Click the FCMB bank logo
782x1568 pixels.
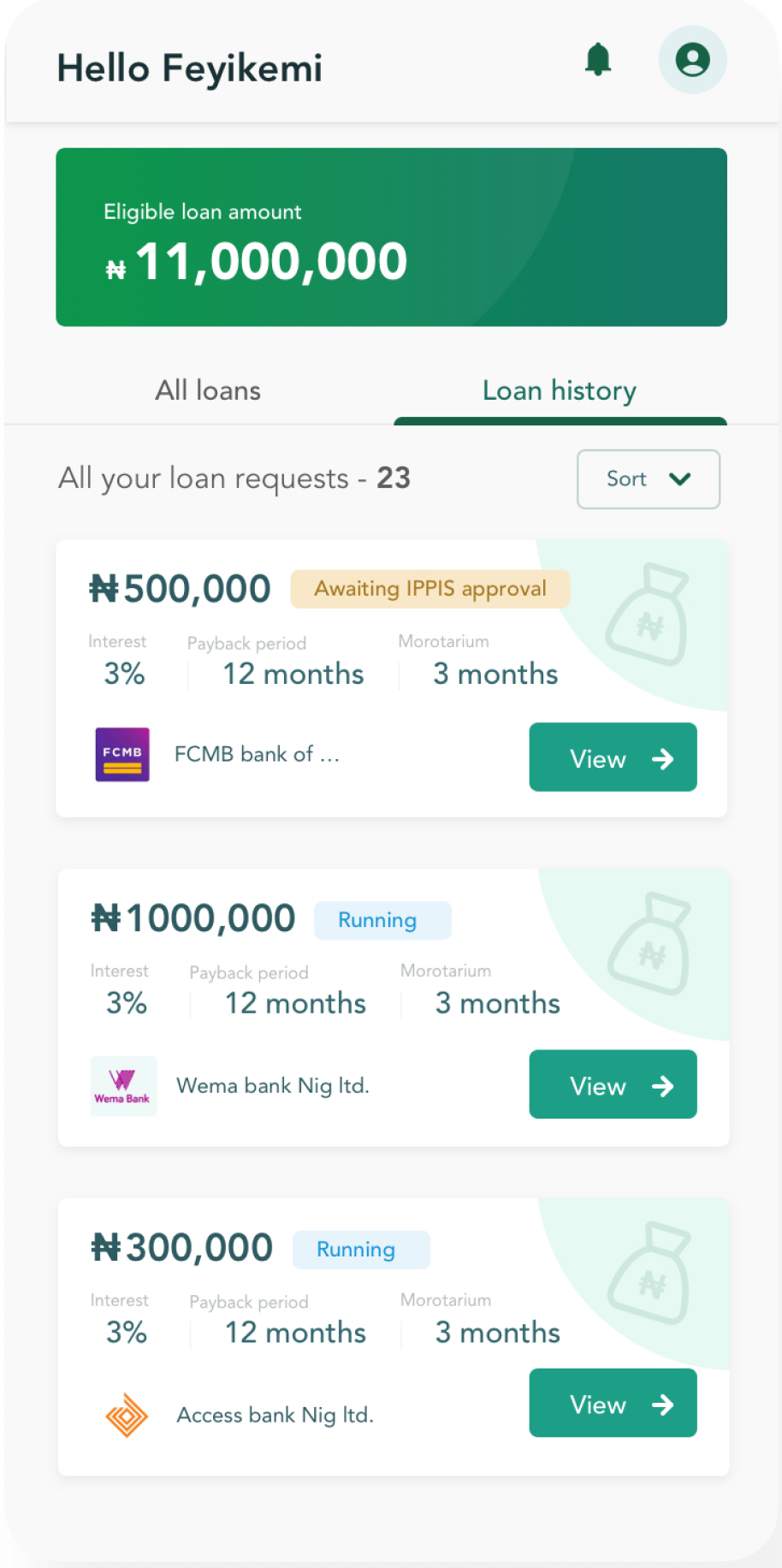pyautogui.click(x=122, y=754)
